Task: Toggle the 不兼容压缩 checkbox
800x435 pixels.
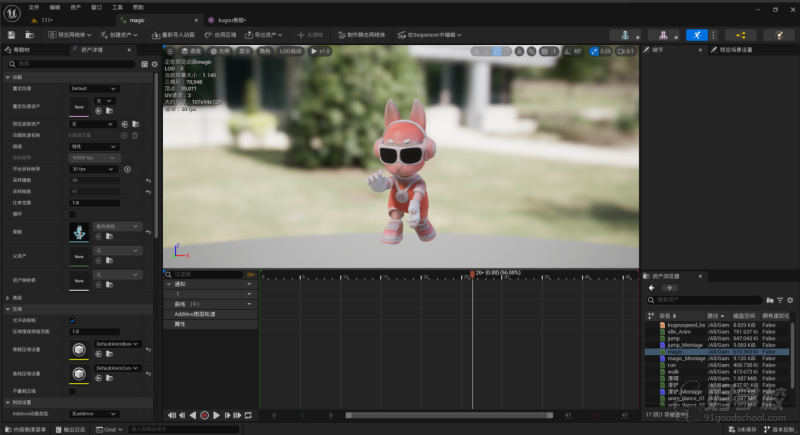Action: (72, 393)
